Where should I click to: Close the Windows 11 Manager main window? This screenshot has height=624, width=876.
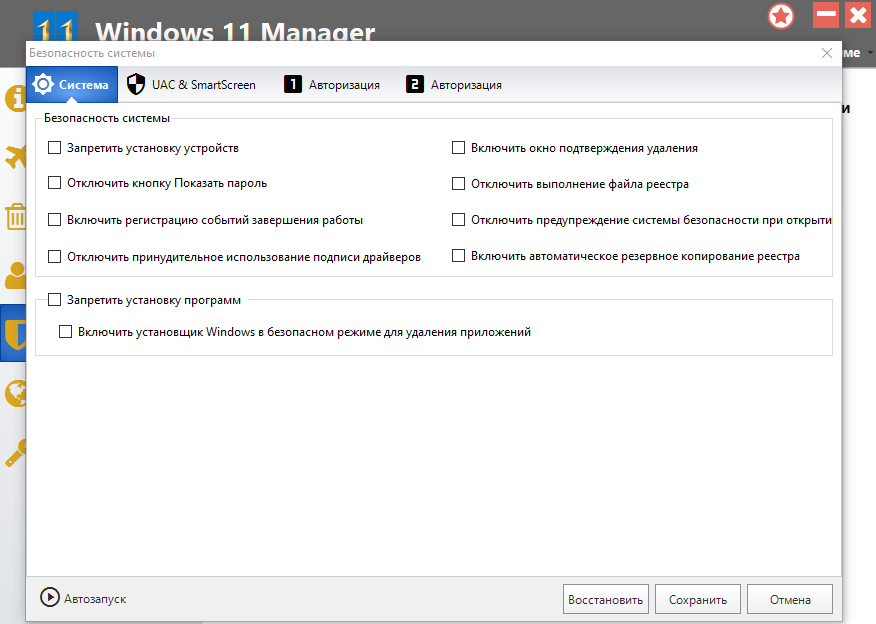[x=859, y=15]
